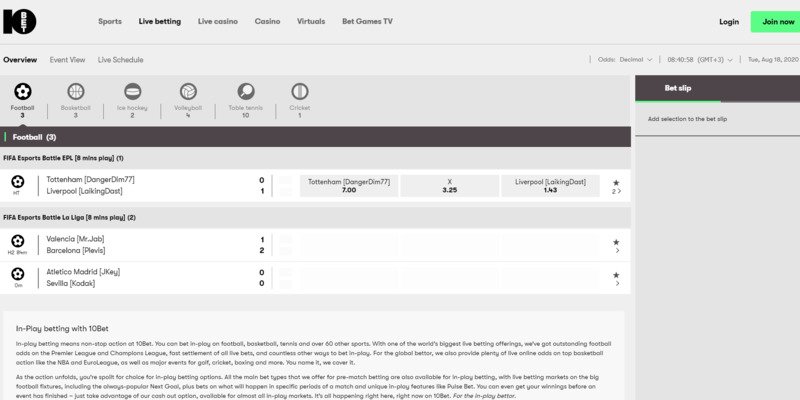The width and height of the screenshot is (800, 400).
Task: Open Atletico Madrid vs Sevilla match arrow
Action: point(617,283)
